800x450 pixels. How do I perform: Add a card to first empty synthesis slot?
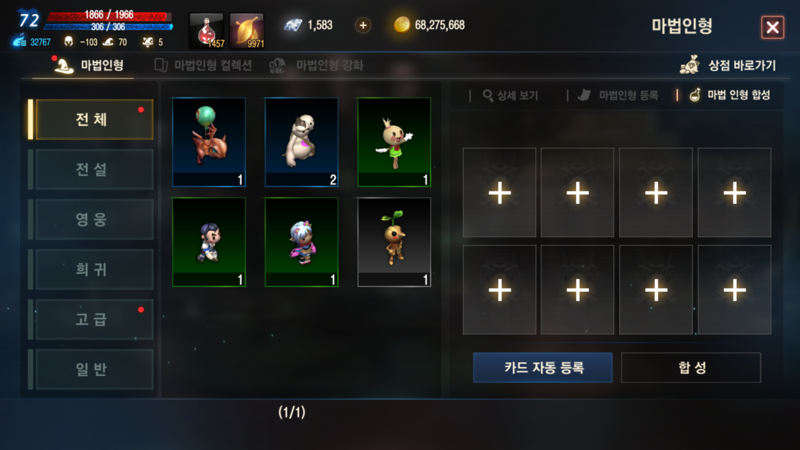point(499,193)
